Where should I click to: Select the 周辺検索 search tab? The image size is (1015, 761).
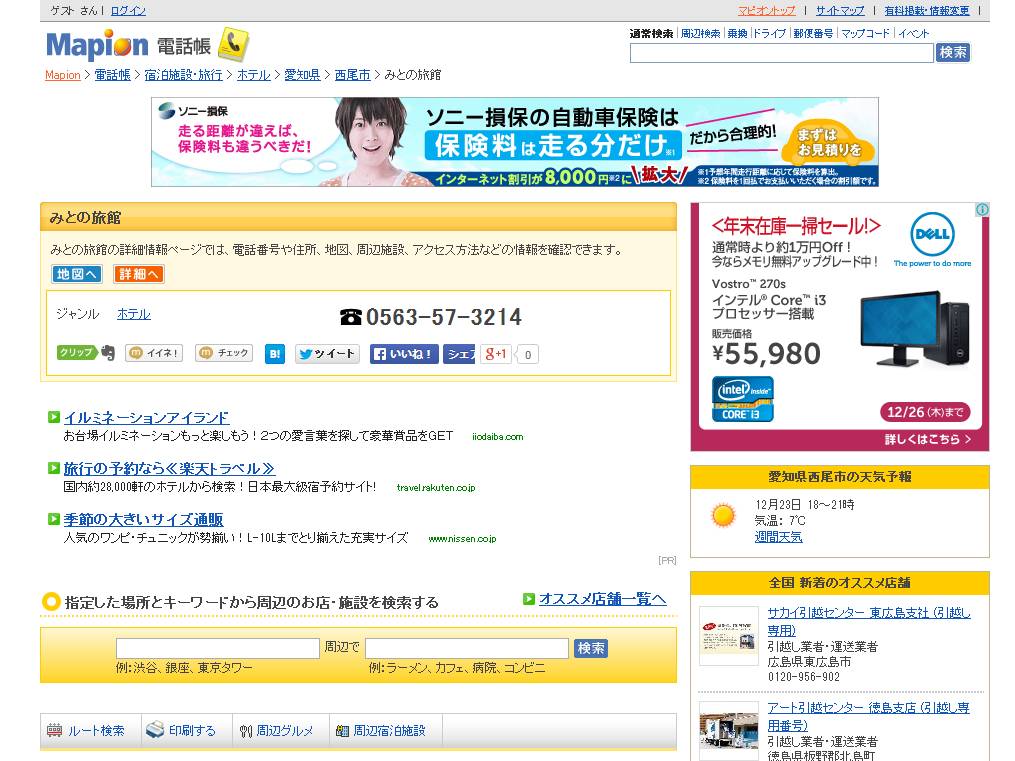click(x=700, y=34)
